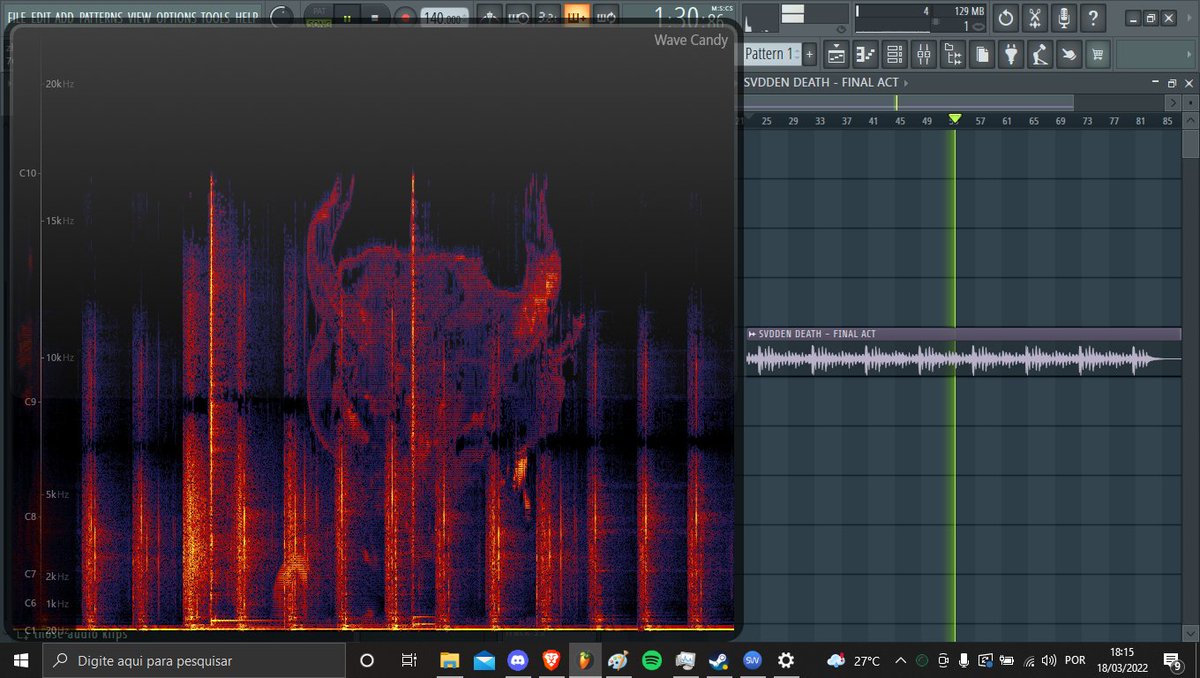The image size is (1200, 678).
Task: Toggle the countdown before recording
Action: 547,17
